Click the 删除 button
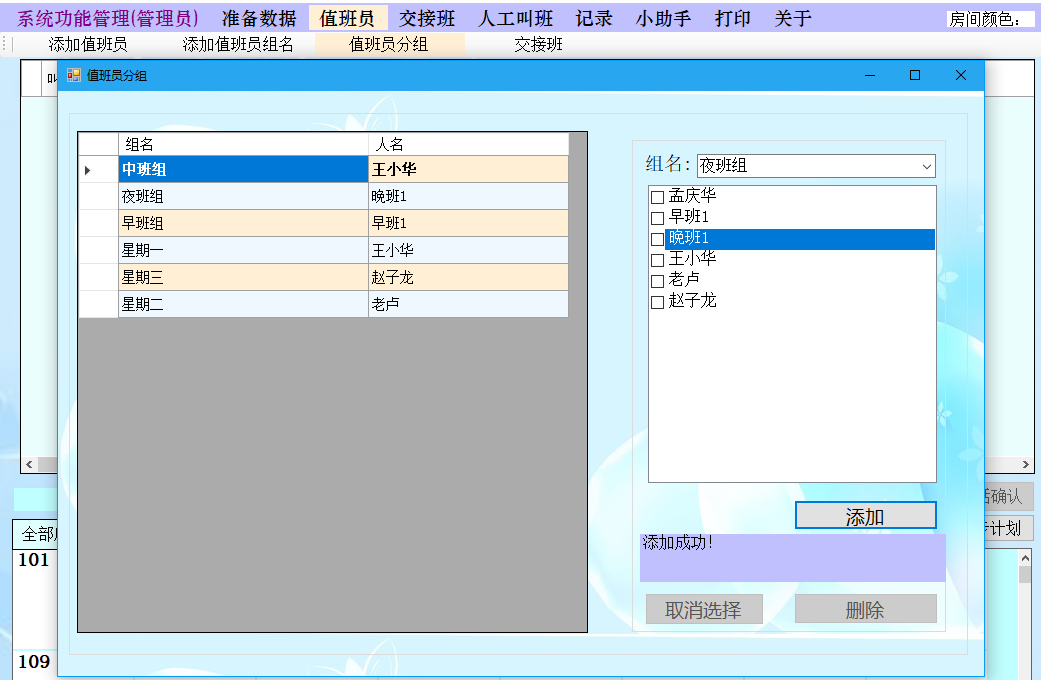This screenshot has height=680, width=1041. click(866, 610)
